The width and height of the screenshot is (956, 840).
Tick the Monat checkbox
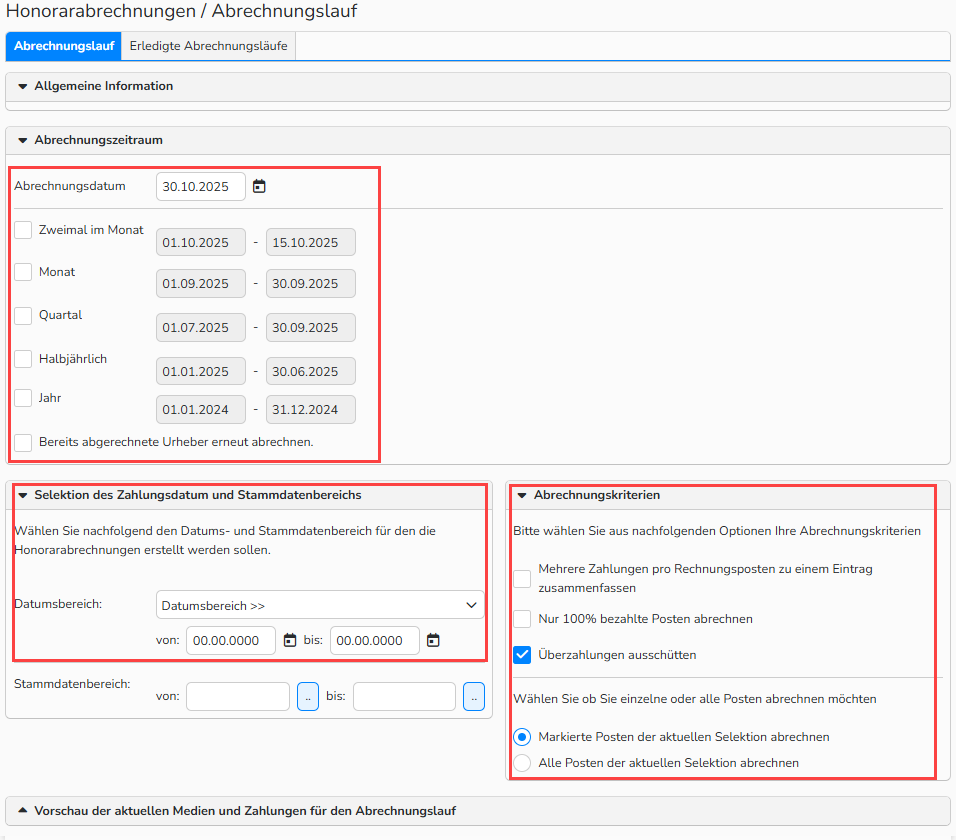[x=23, y=272]
